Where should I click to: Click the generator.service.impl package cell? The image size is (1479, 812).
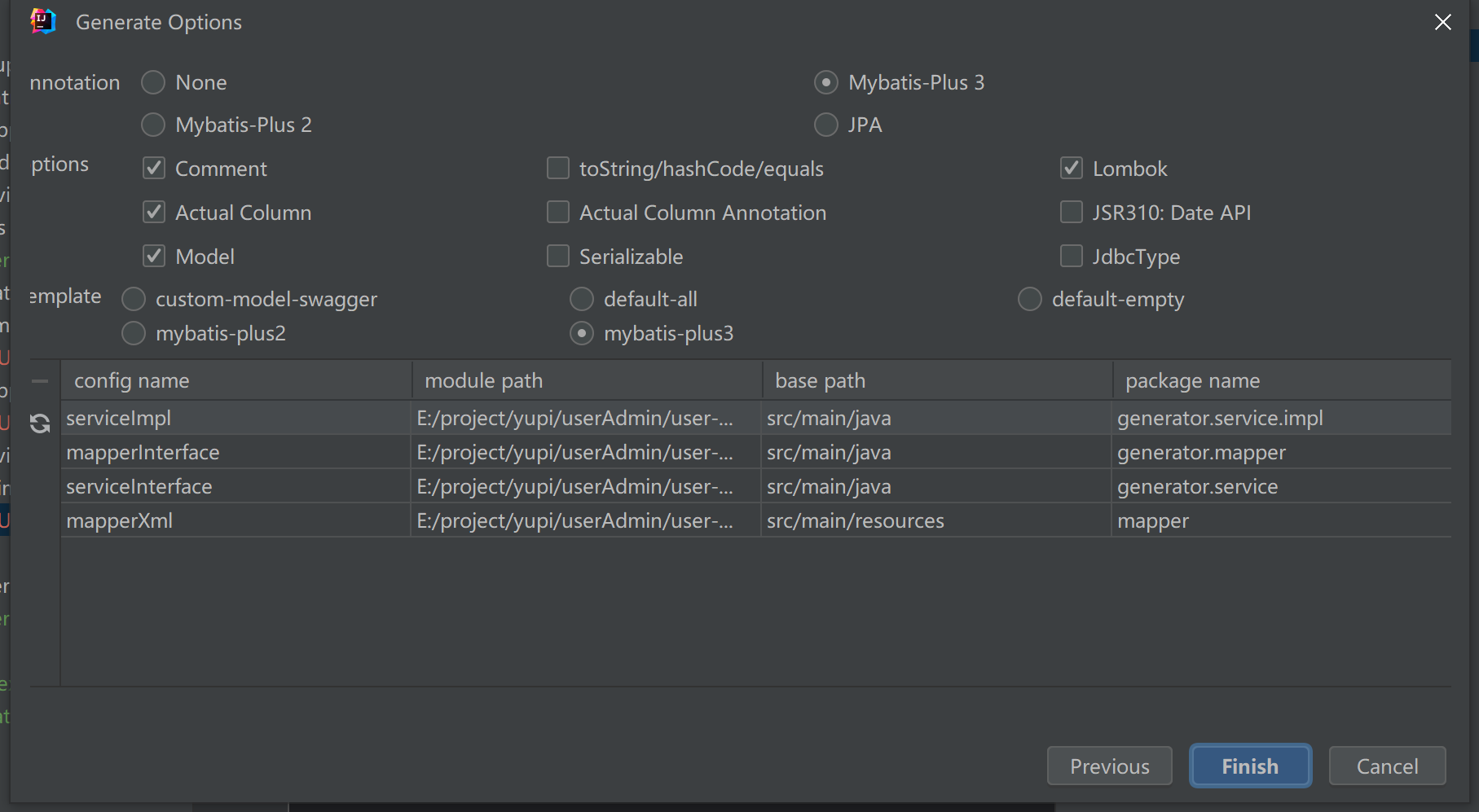[x=1281, y=418]
